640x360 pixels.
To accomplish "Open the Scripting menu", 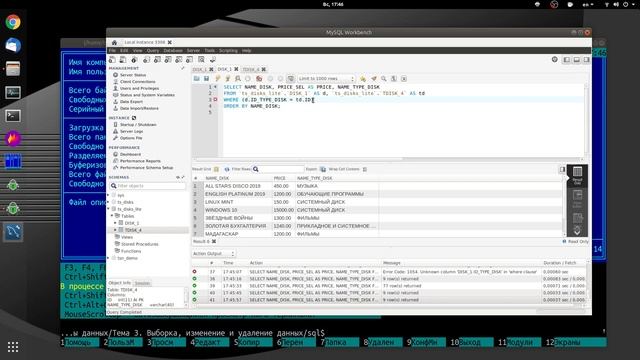I will [228, 51].
